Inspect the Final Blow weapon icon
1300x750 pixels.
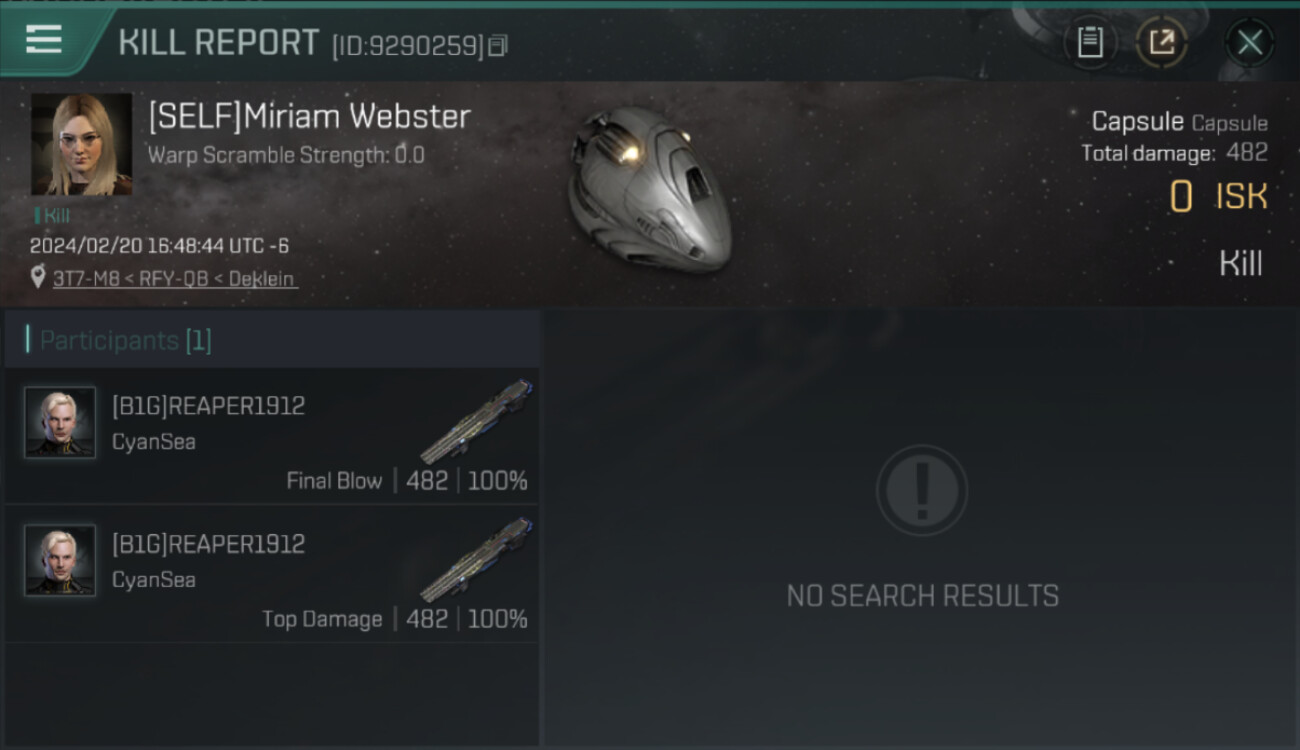(477, 422)
